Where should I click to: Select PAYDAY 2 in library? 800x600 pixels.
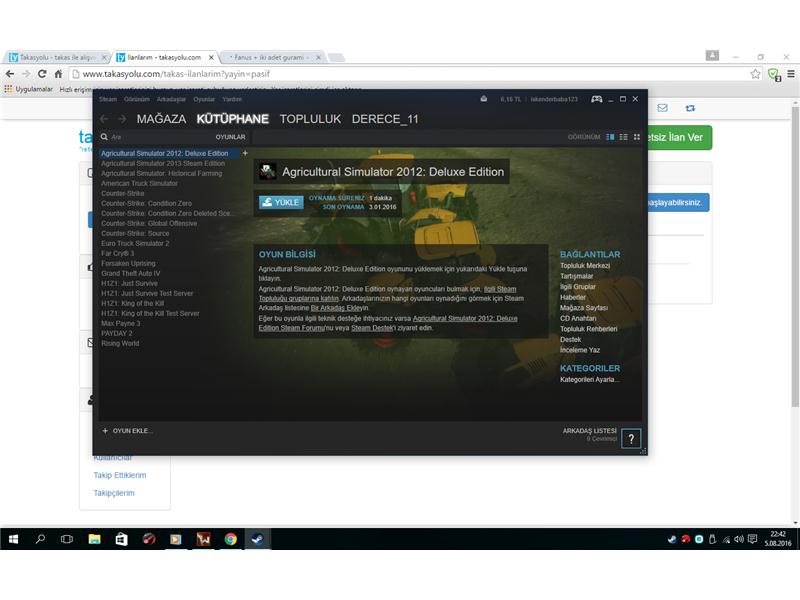(x=117, y=333)
